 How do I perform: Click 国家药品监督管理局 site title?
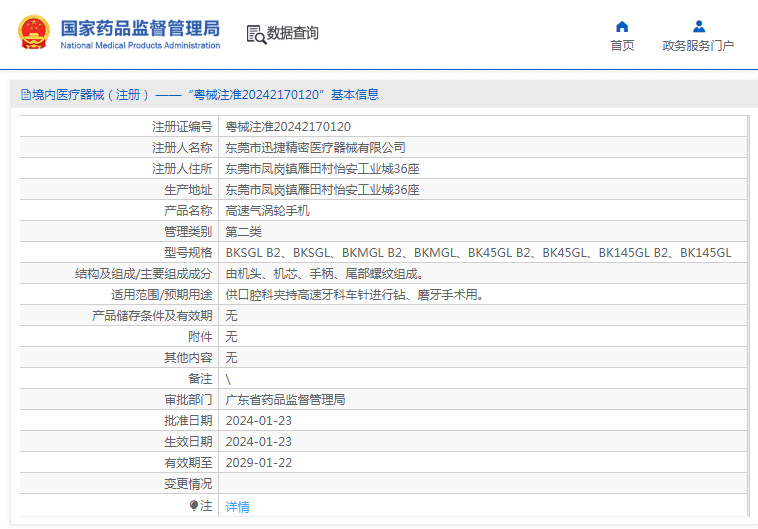coord(140,28)
